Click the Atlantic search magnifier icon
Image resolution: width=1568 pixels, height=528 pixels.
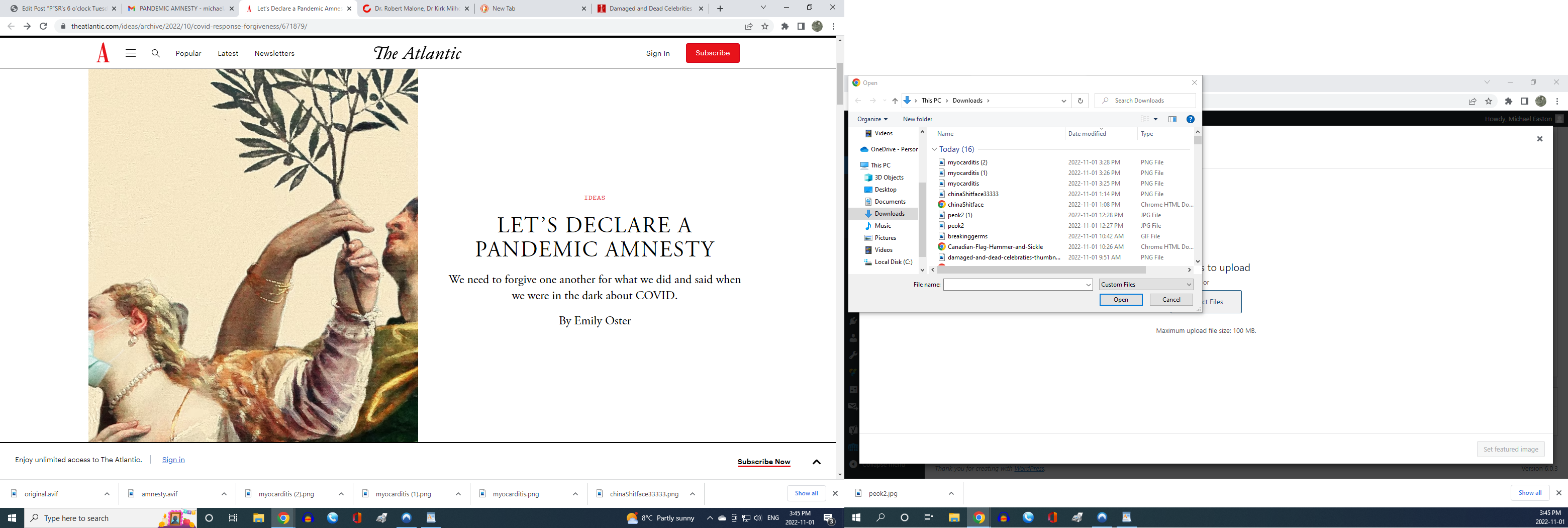pos(156,54)
